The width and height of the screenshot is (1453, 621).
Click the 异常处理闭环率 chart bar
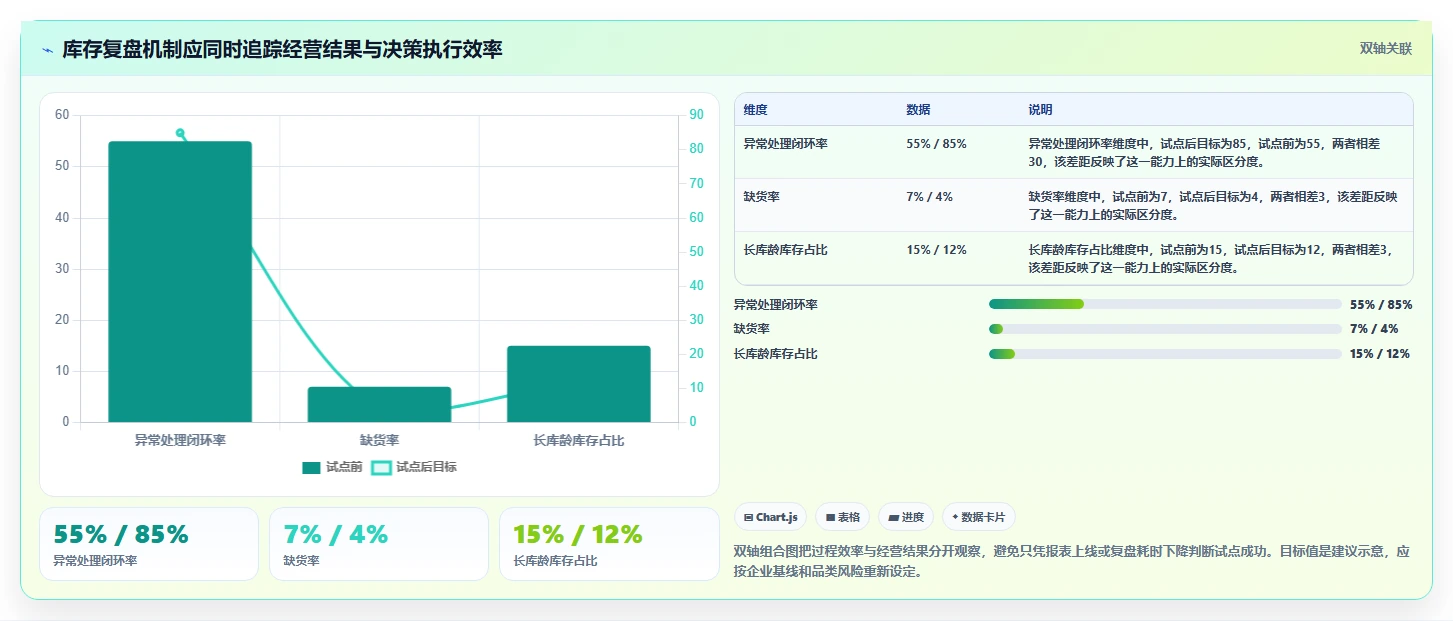pyautogui.click(x=180, y=282)
